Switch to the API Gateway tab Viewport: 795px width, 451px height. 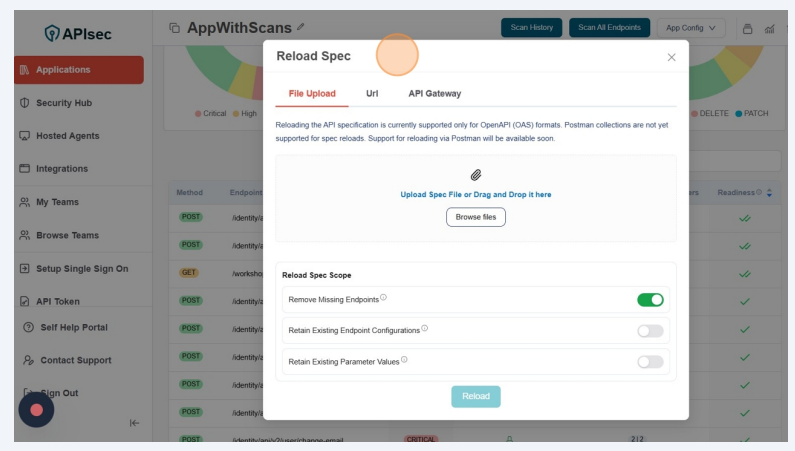[434, 93]
